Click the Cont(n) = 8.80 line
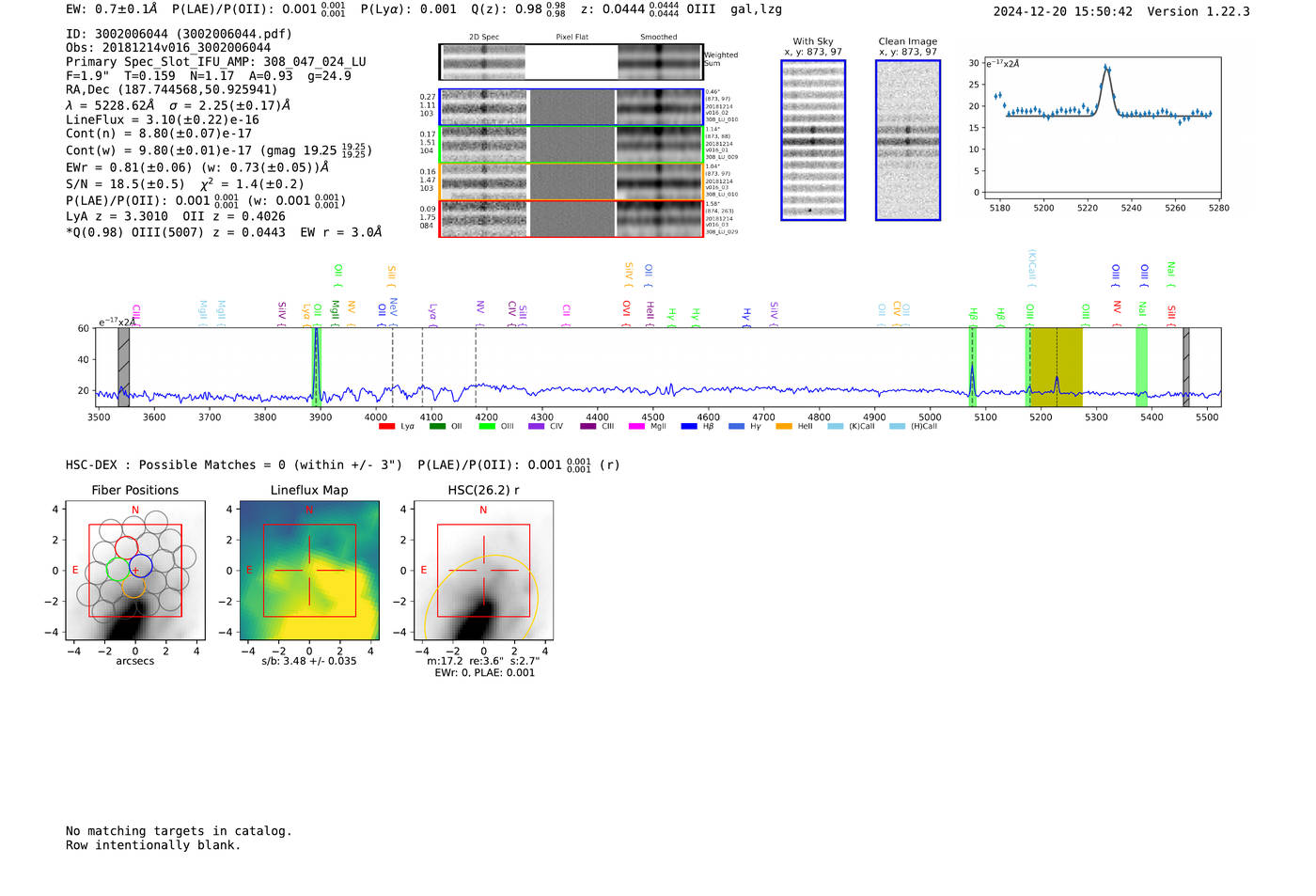The image size is (1316, 896). 159,134
